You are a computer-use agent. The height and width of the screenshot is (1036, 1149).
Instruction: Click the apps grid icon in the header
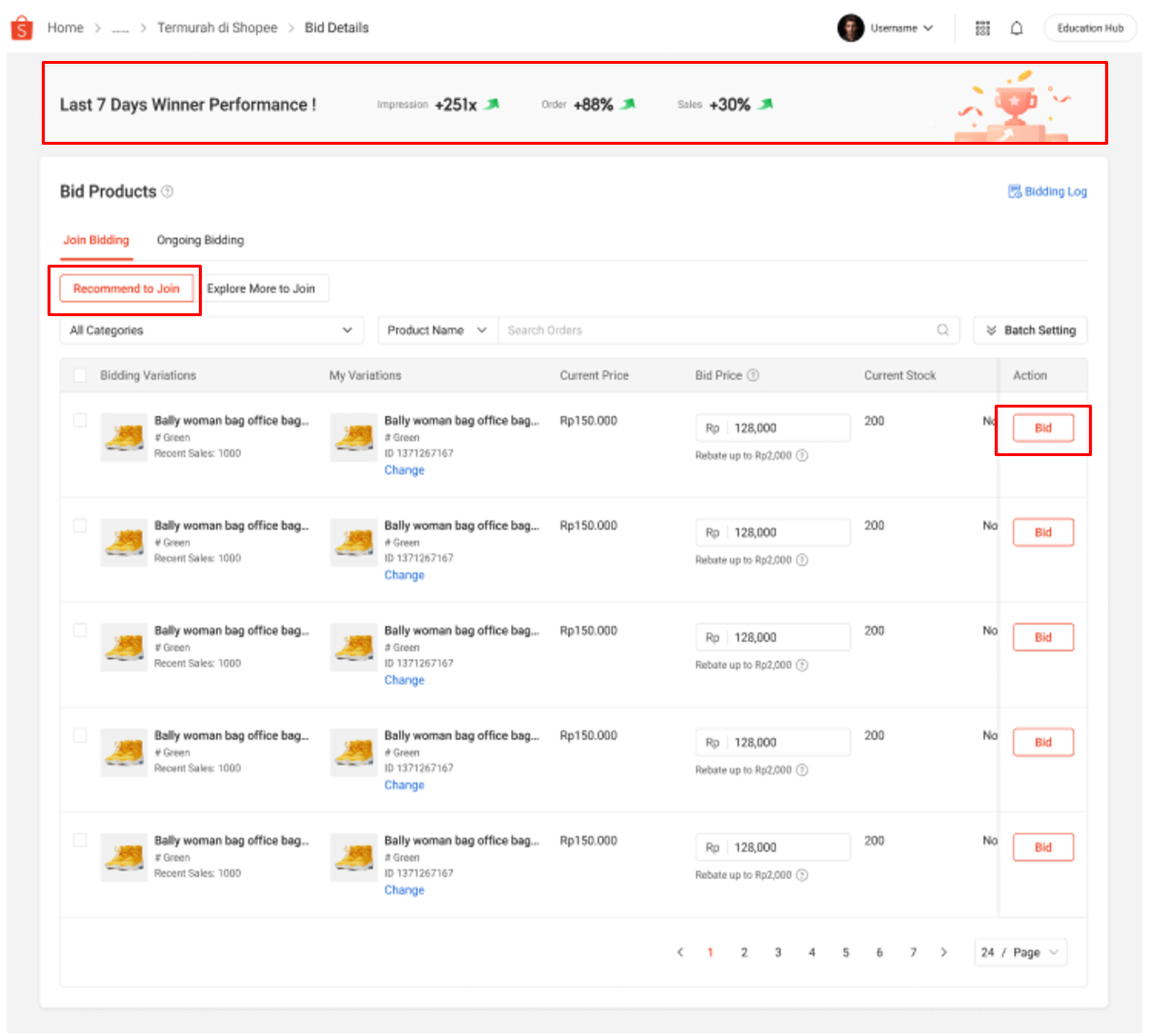(981, 28)
